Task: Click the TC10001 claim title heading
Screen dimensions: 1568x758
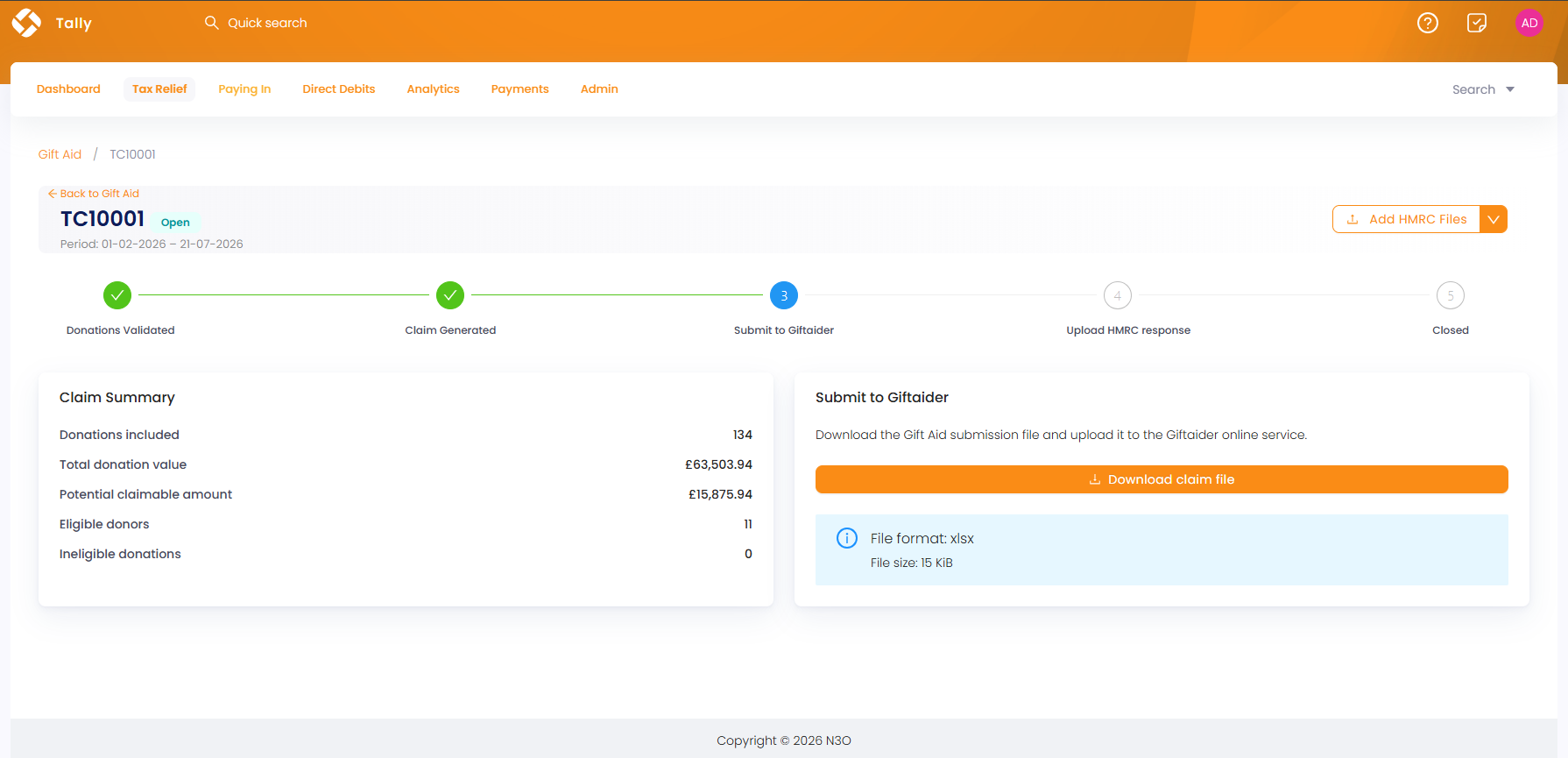Action: click(102, 218)
